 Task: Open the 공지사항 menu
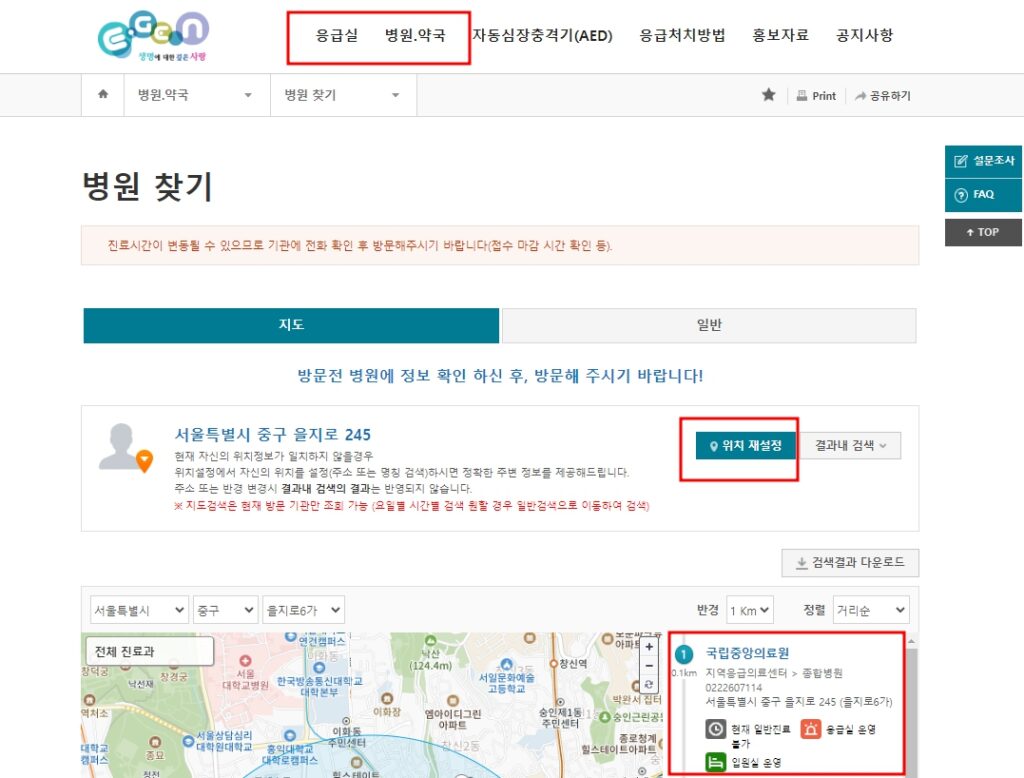click(864, 35)
